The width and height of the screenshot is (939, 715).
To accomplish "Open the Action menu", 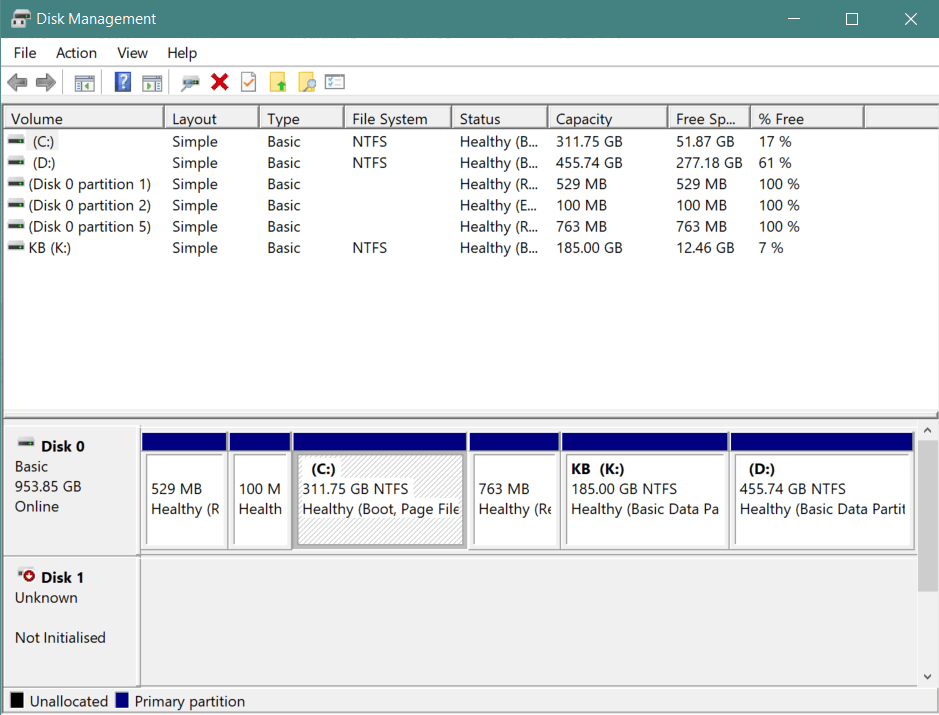I will 76,53.
